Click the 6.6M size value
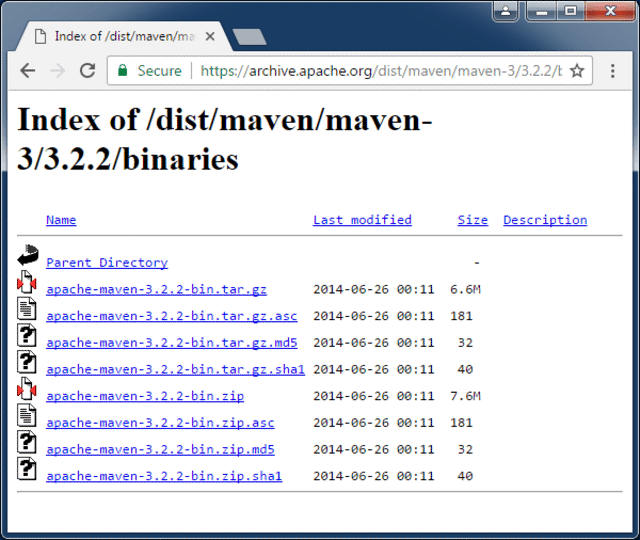This screenshot has height=540, width=640. tap(465, 289)
